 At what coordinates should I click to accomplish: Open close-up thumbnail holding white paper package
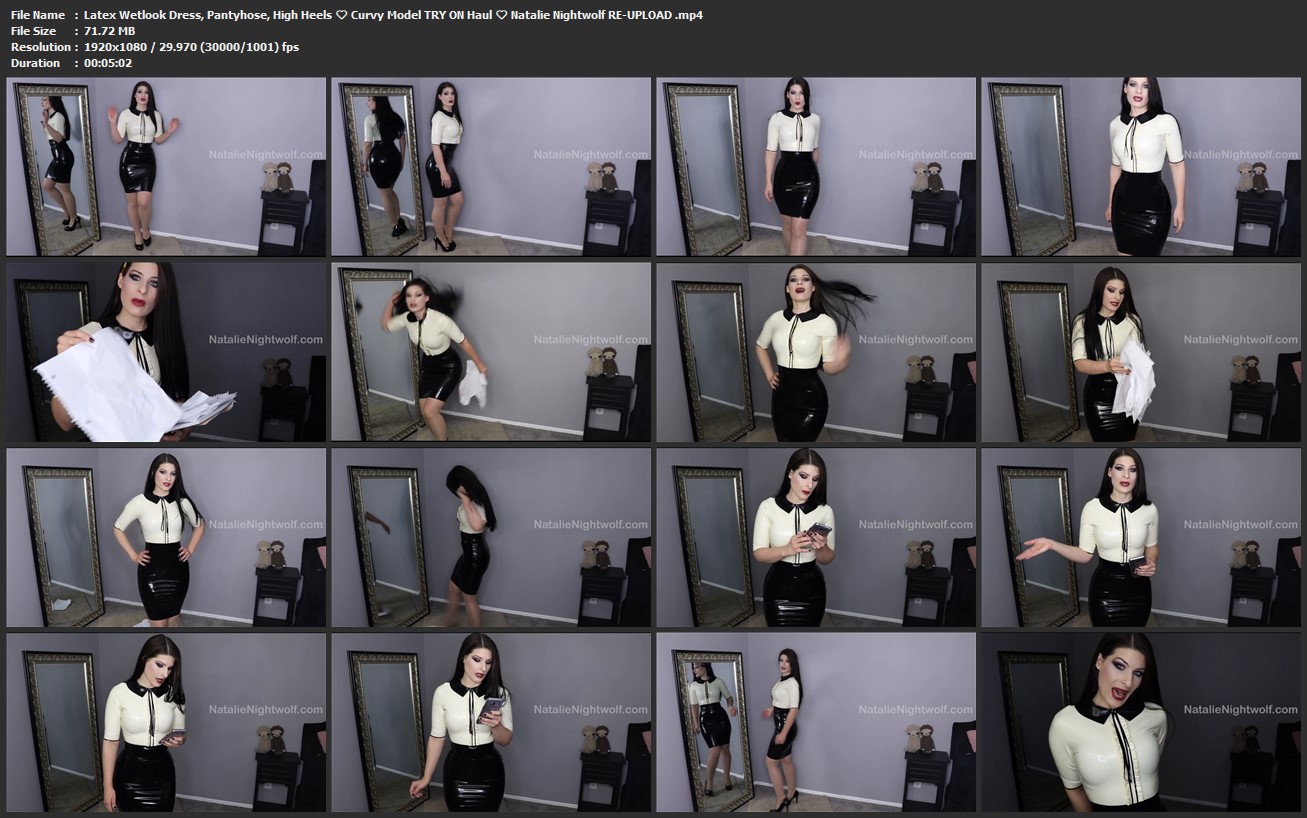click(166, 352)
